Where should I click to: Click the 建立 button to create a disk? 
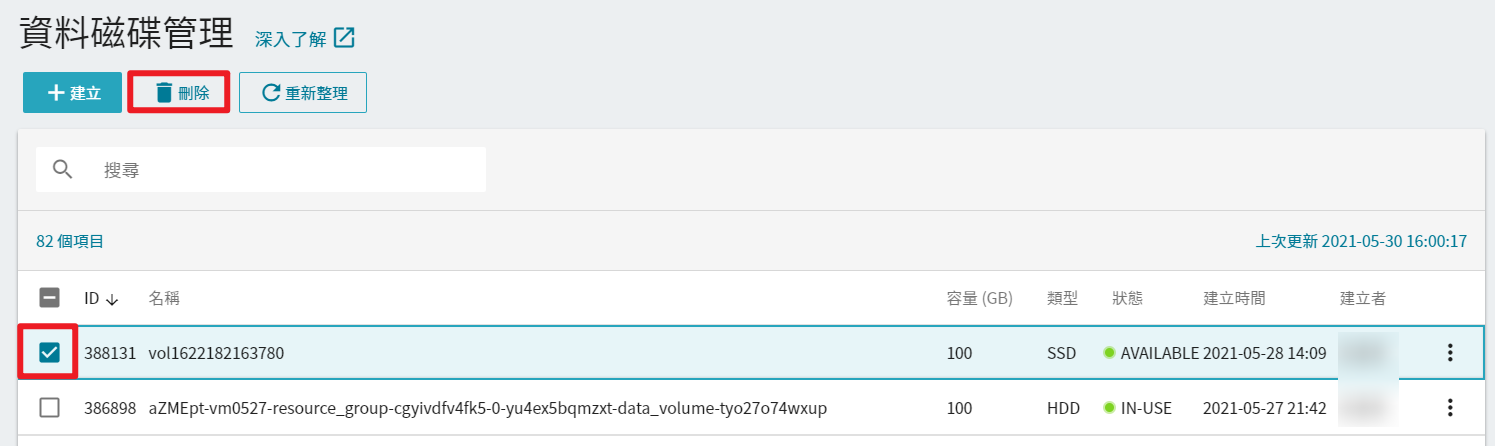(72, 93)
